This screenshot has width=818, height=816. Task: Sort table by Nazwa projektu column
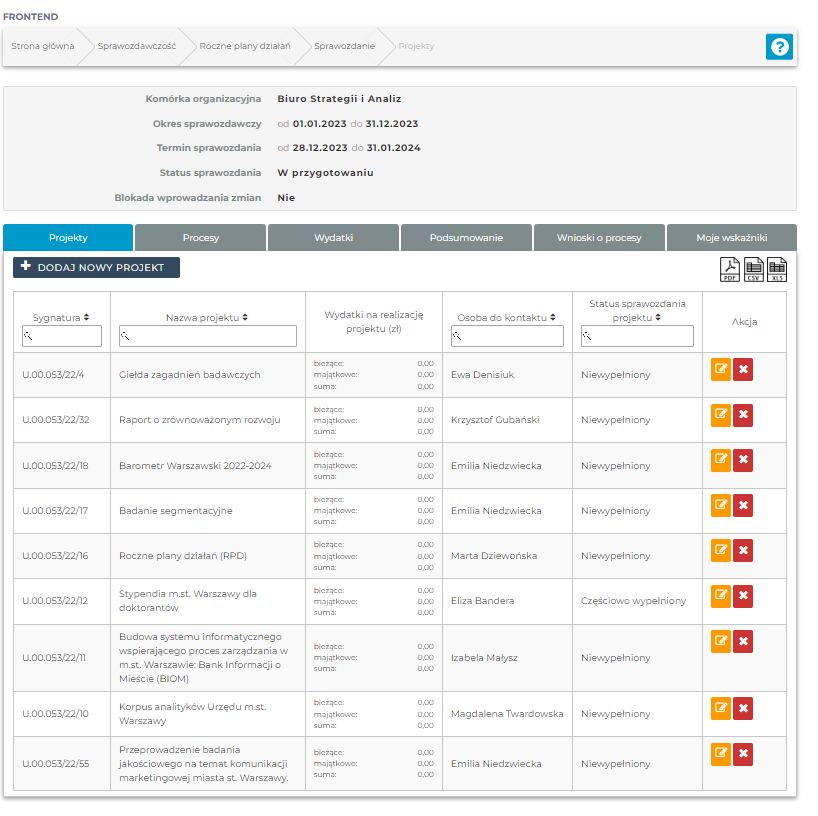coord(207,317)
